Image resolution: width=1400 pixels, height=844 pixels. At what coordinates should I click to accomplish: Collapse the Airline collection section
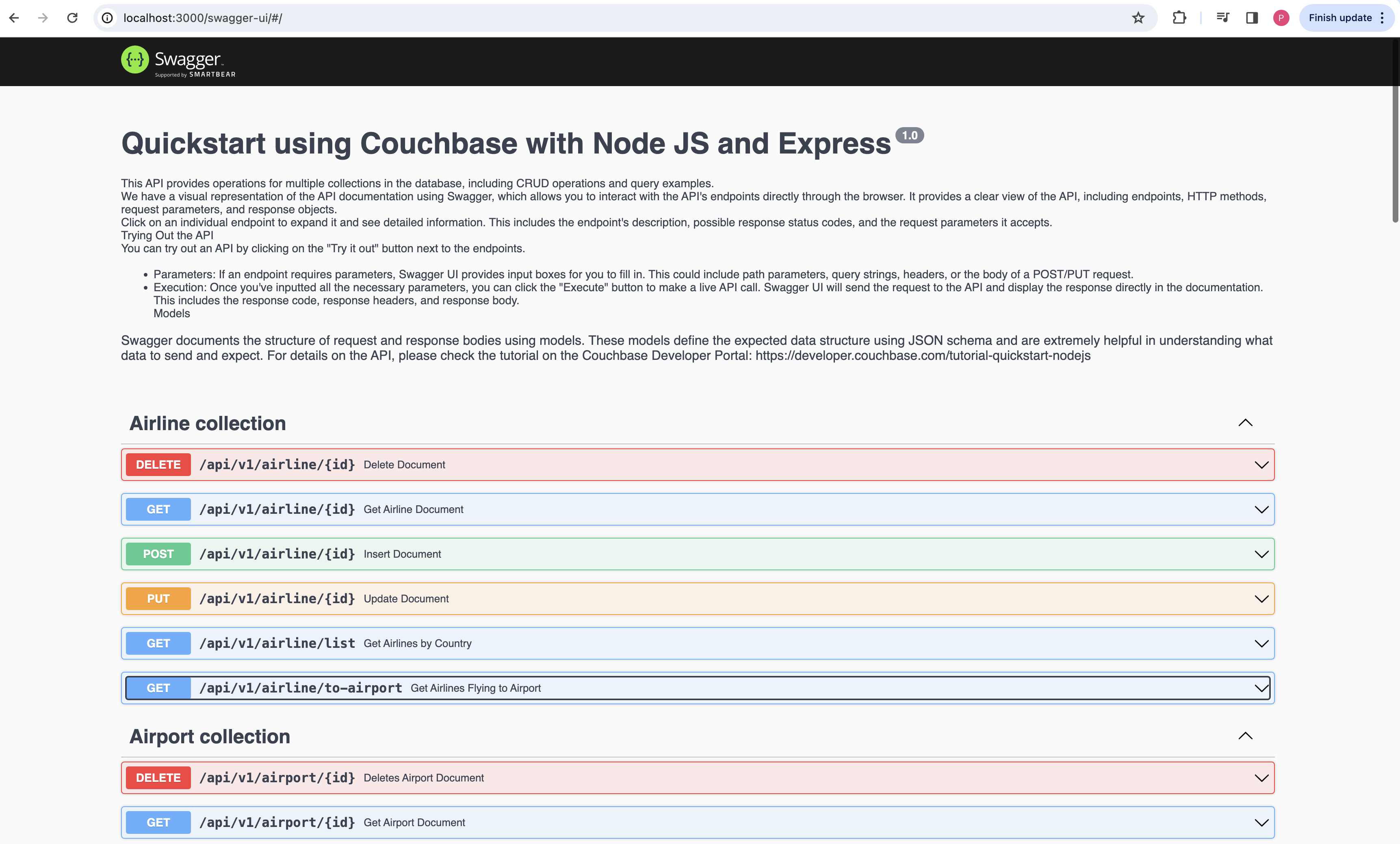pyautogui.click(x=1245, y=423)
